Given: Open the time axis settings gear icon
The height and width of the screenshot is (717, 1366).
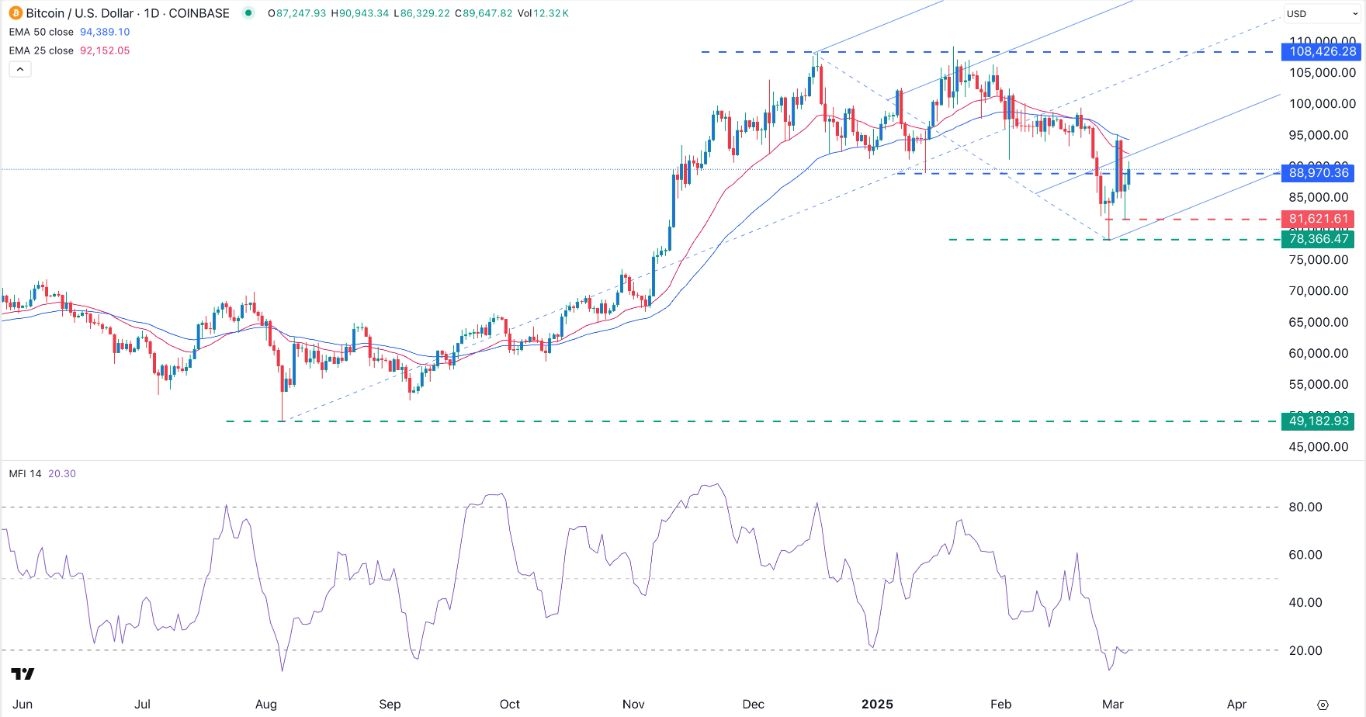Looking at the screenshot, I should 1323,704.
